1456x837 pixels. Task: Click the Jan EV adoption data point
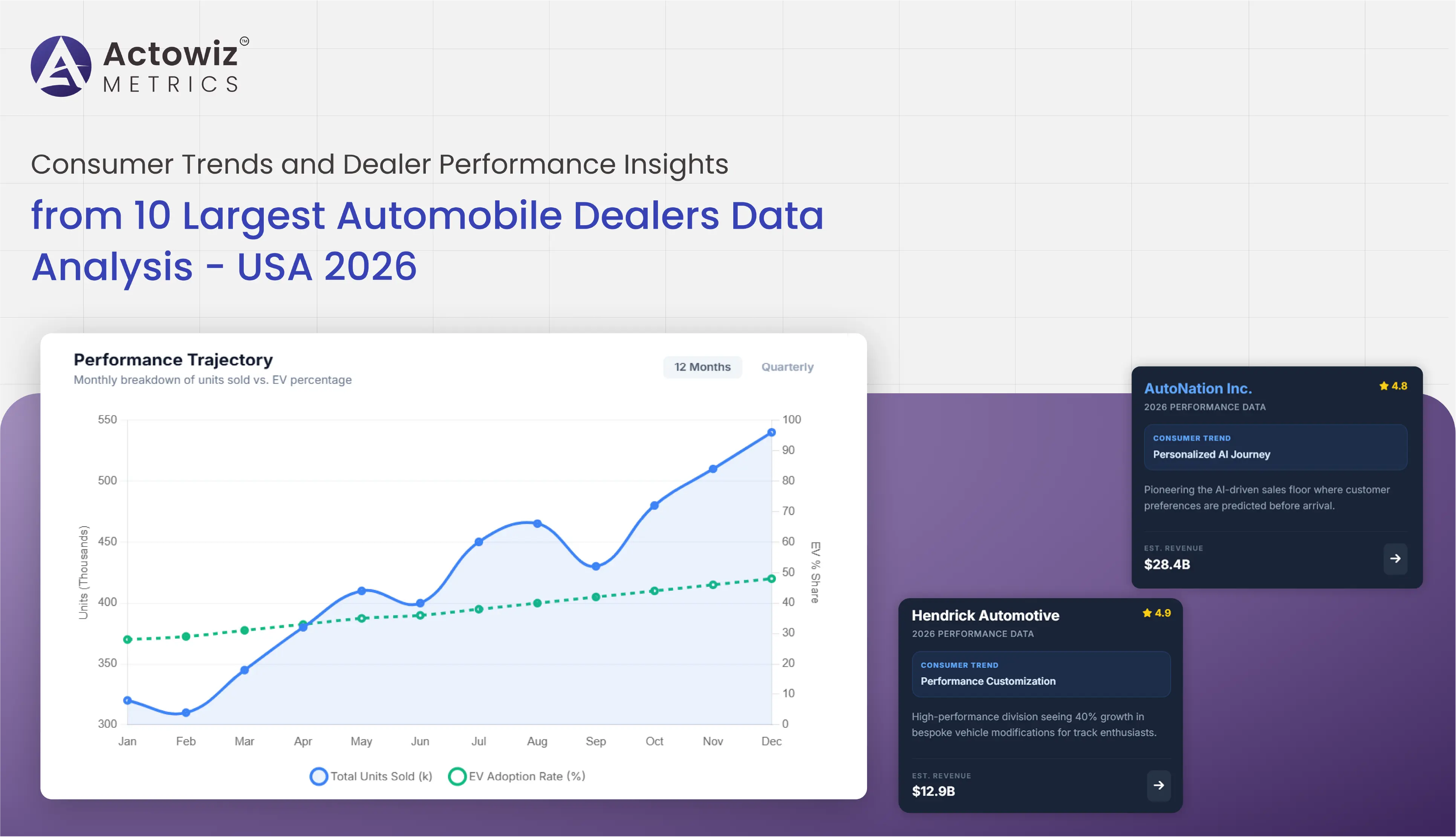pos(128,639)
